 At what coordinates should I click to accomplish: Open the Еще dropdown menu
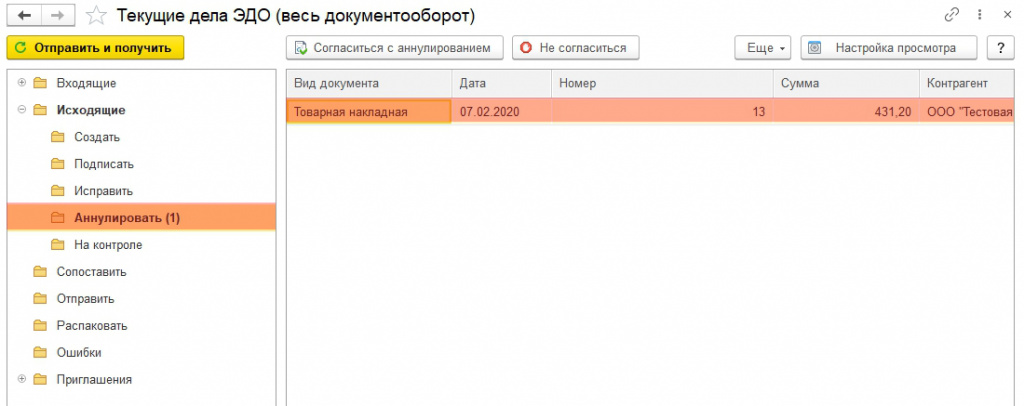(763, 48)
